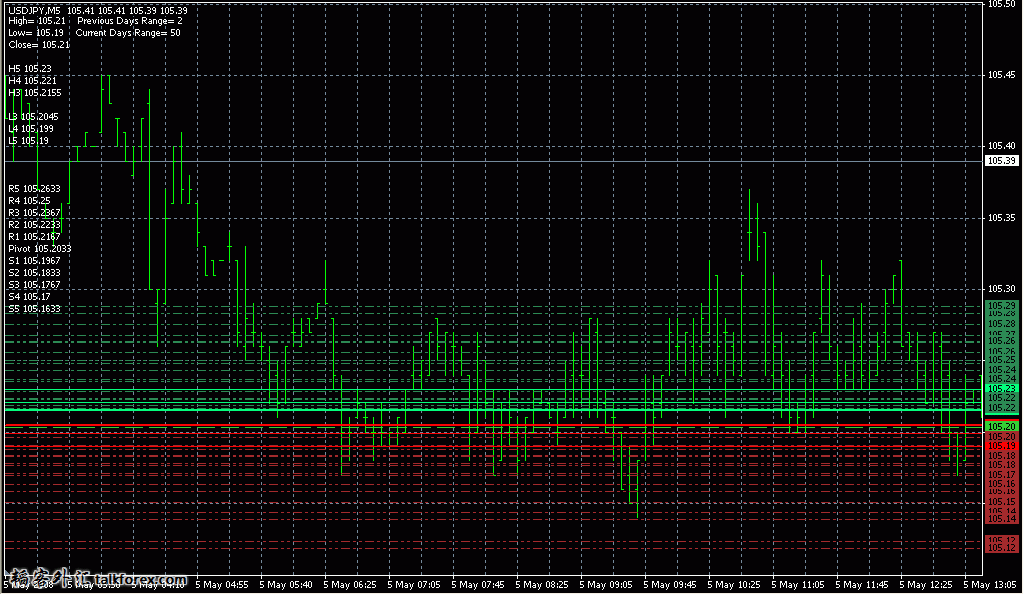Select the 'S1 105.1967' support label
Viewport: 1024px width, 594px height.
(34, 260)
